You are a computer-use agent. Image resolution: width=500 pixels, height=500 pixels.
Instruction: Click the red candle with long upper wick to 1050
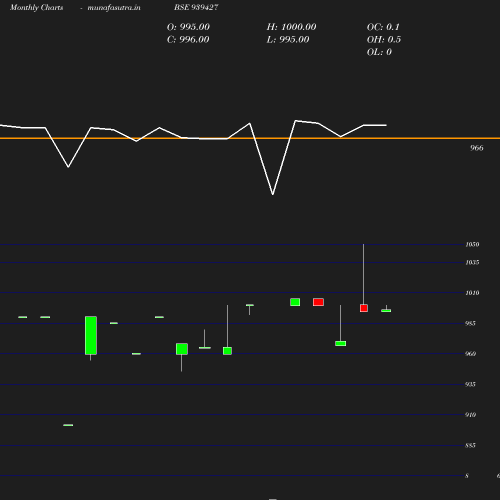[x=364, y=308]
